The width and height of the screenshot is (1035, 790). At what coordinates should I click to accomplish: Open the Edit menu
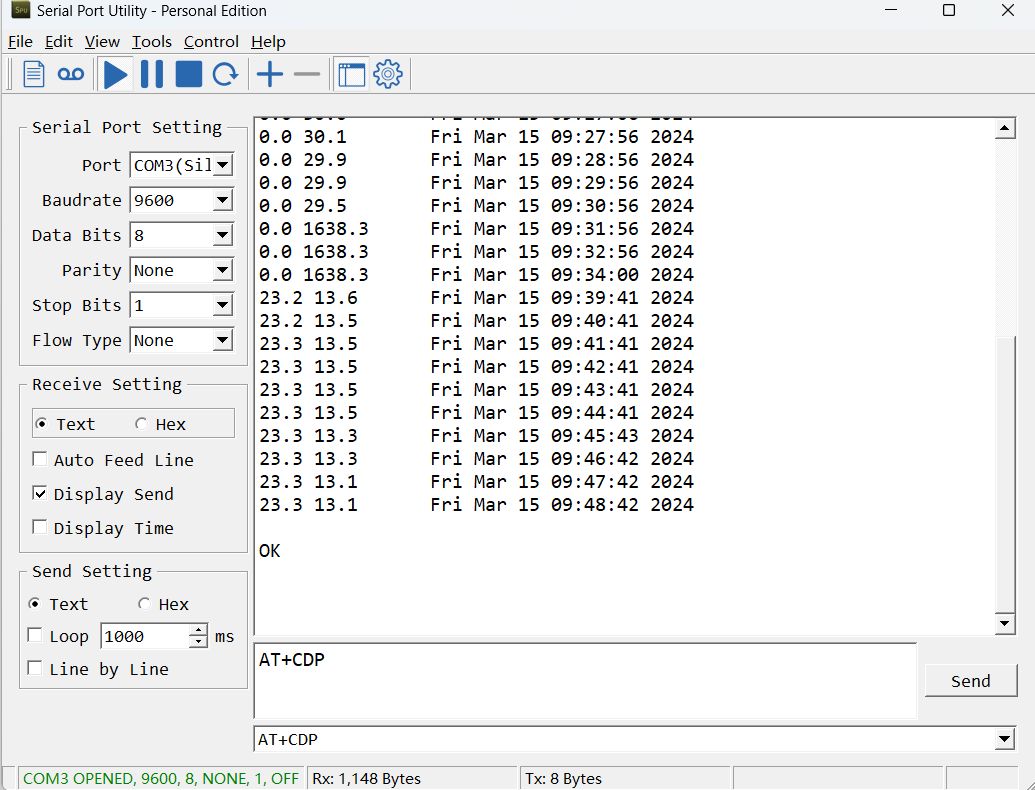click(x=59, y=42)
